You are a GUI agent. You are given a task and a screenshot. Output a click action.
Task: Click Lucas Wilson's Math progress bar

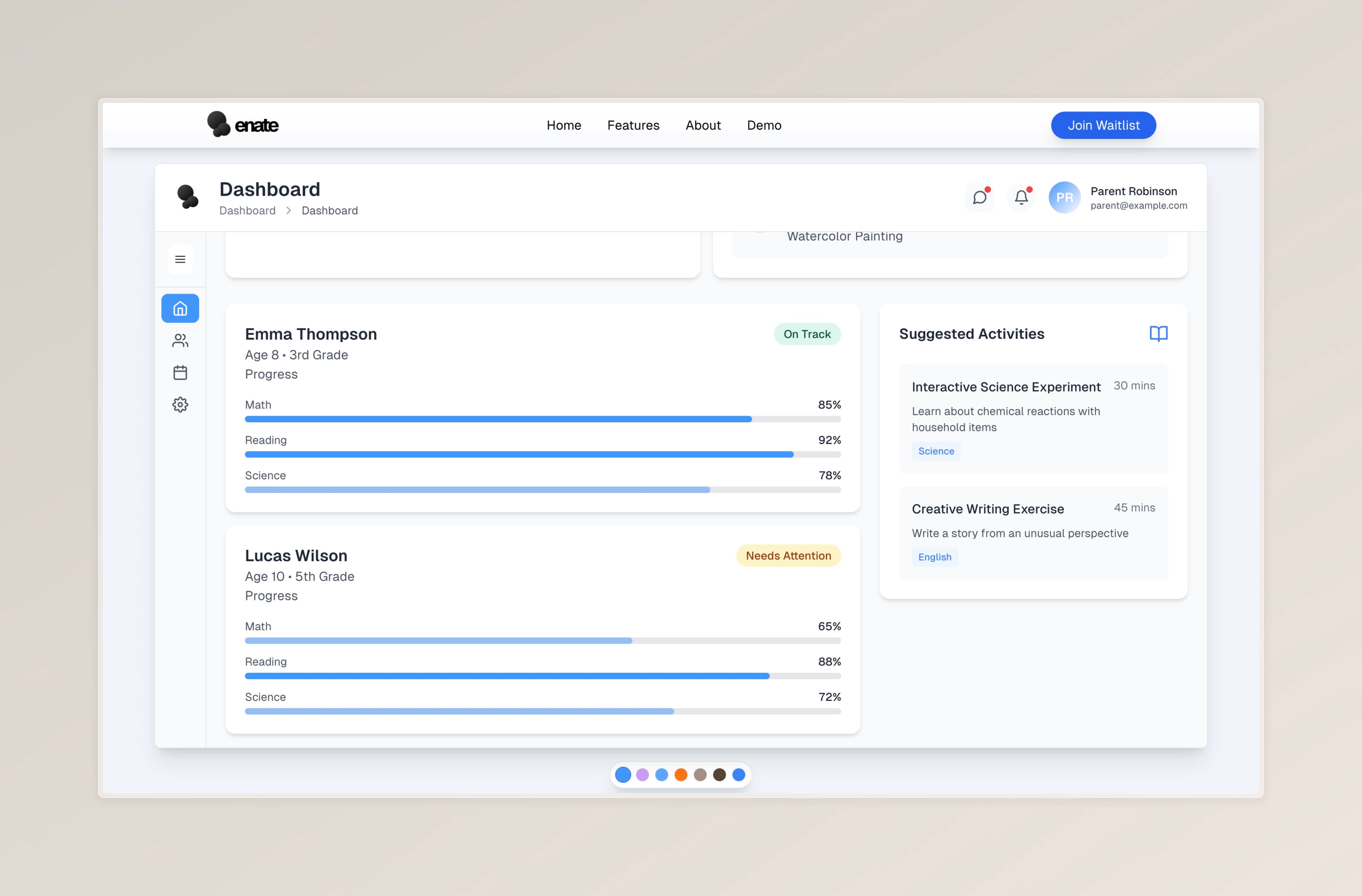point(543,641)
